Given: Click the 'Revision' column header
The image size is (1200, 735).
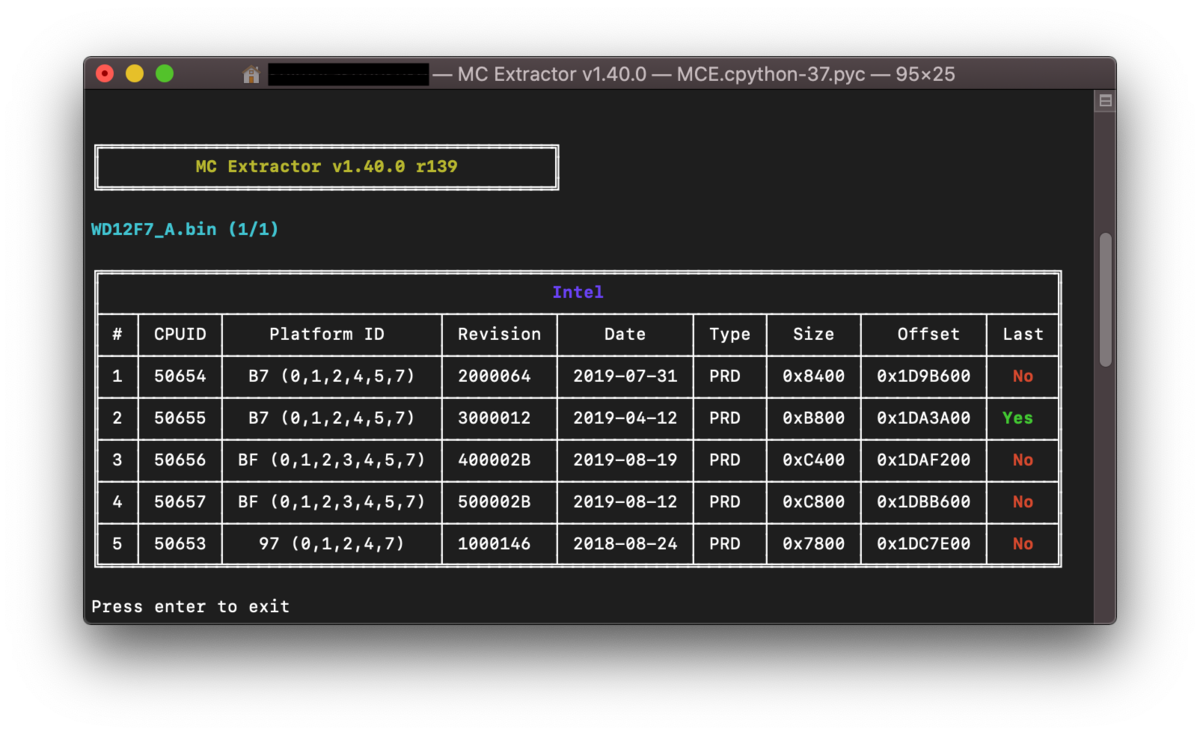Looking at the screenshot, I should point(500,334).
